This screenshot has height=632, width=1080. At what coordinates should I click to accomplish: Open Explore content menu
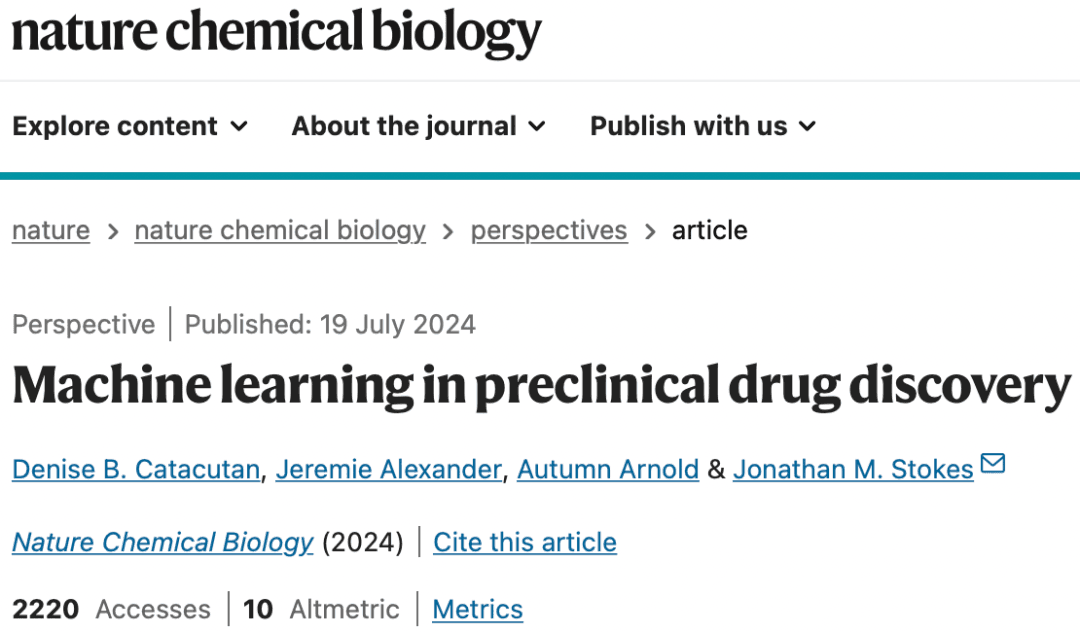[130, 126]
